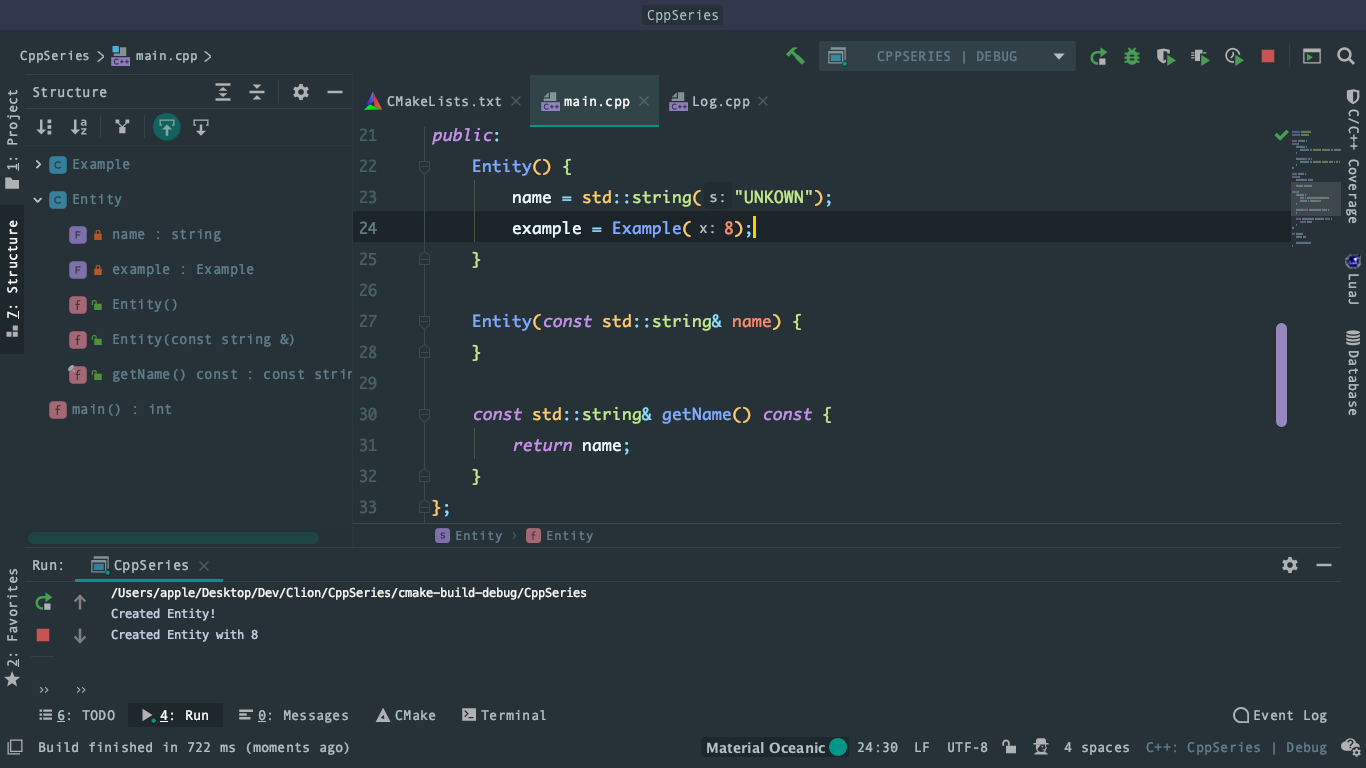Close the CMakeLists.txt tab
Image resolution: width=1366 pixels, height=768 pixels.
point(516,101)
